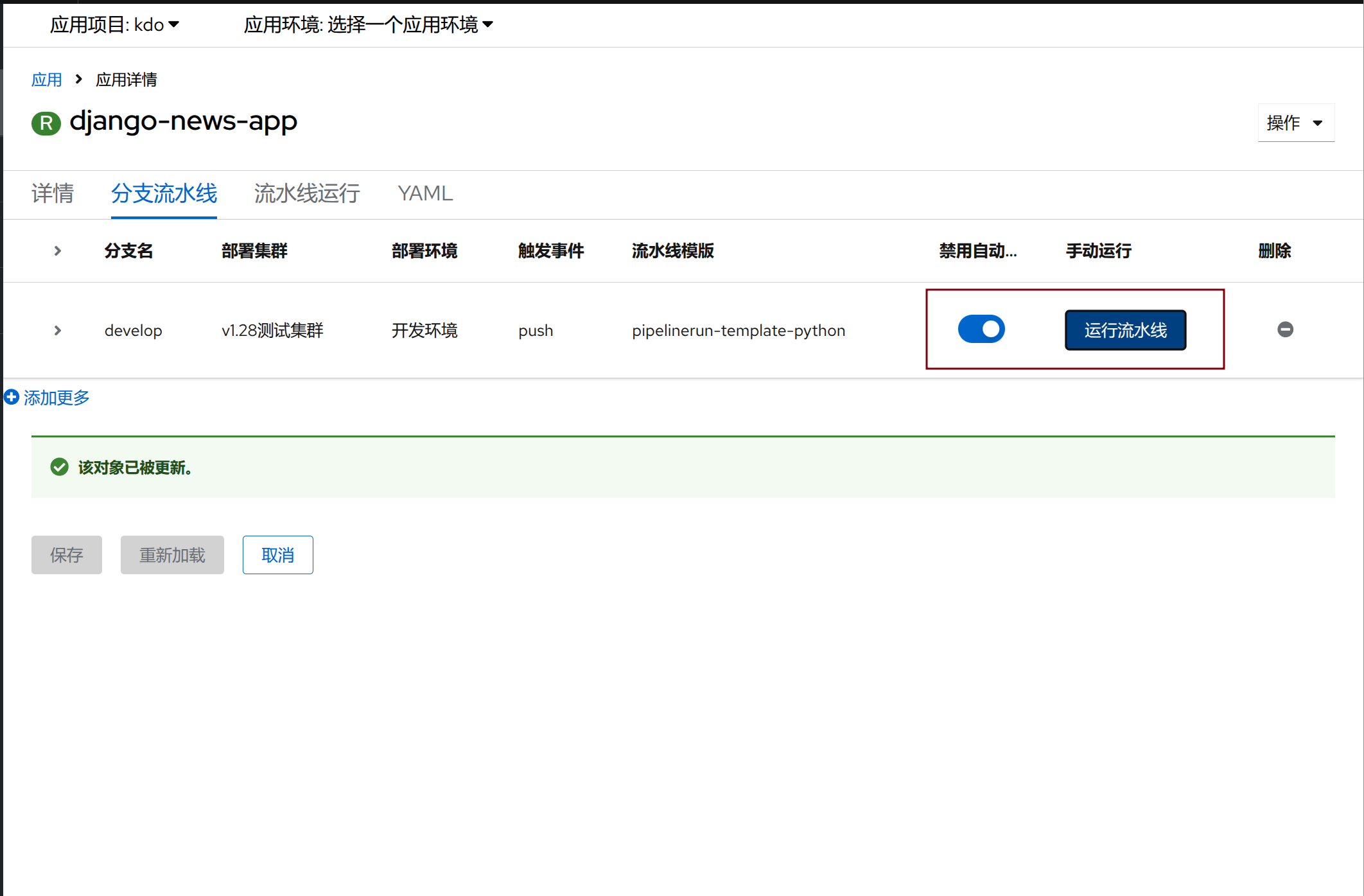Open the YAML tab
Screen dimensions: 1364x896
(425, 193)
